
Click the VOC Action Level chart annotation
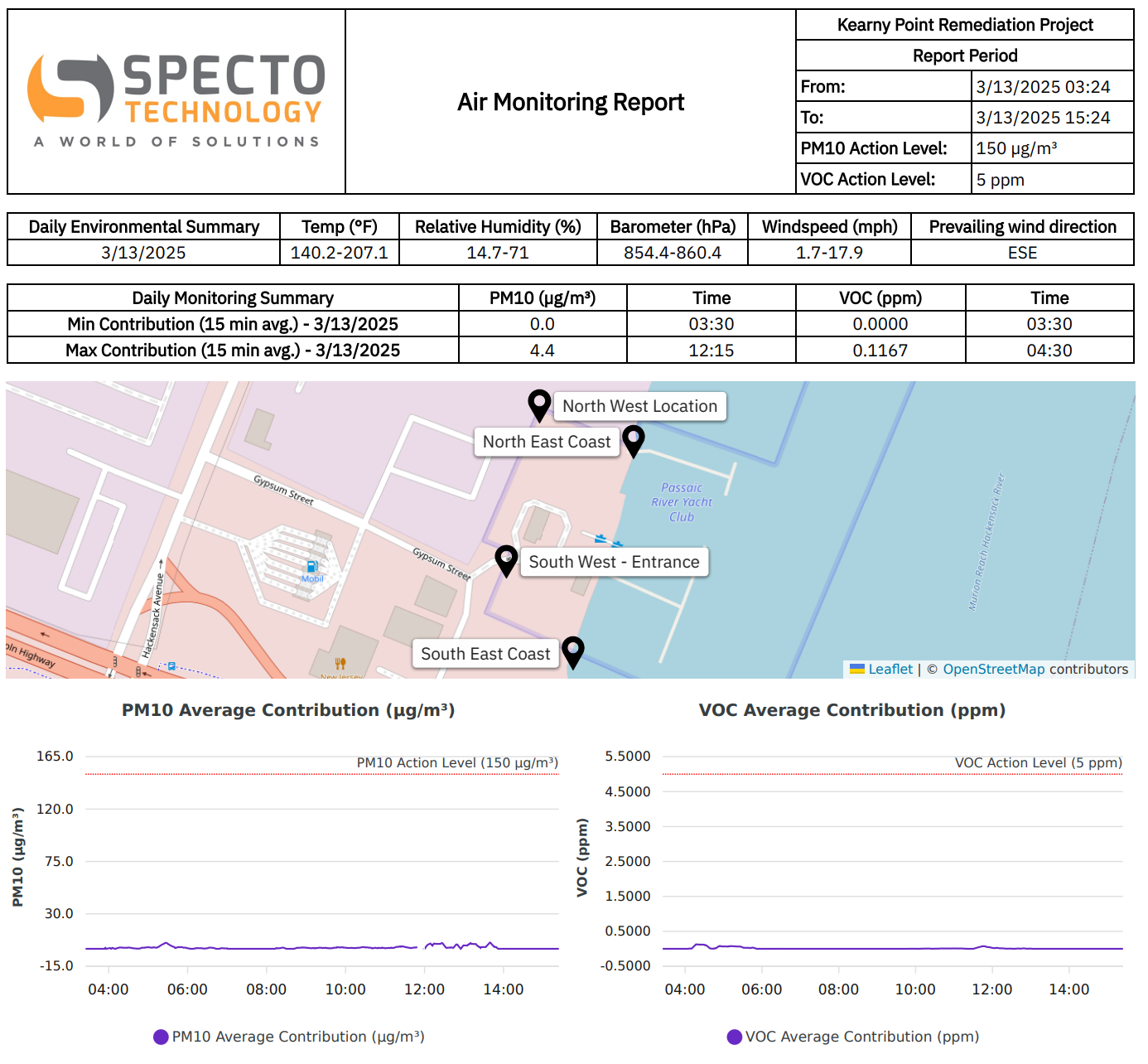point(1039,762)
